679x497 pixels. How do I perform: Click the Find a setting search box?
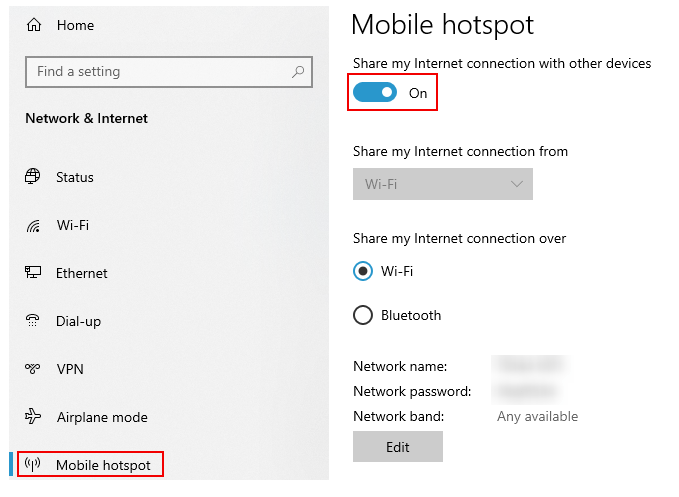(x=169, y=71)
